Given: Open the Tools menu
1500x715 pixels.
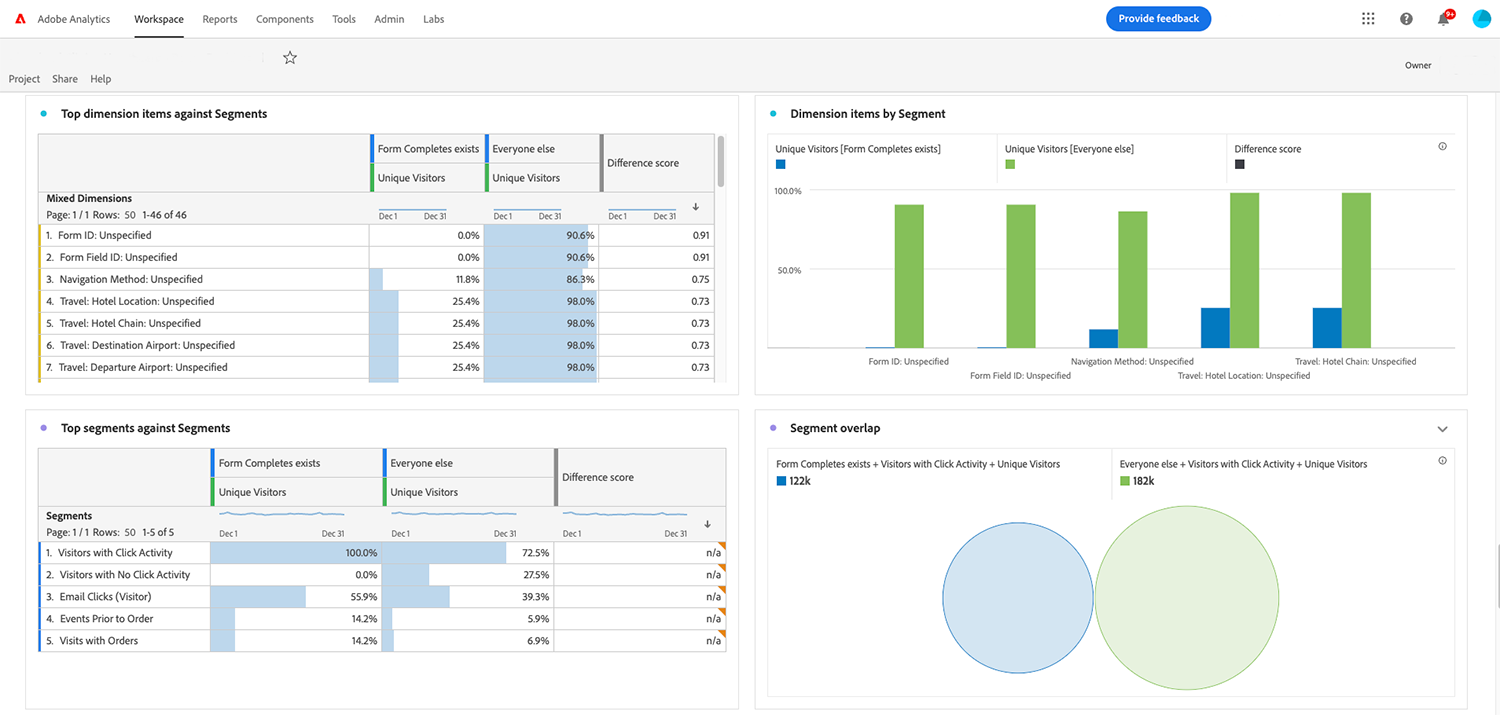Looking at the screenshot, I should point(344,19).
